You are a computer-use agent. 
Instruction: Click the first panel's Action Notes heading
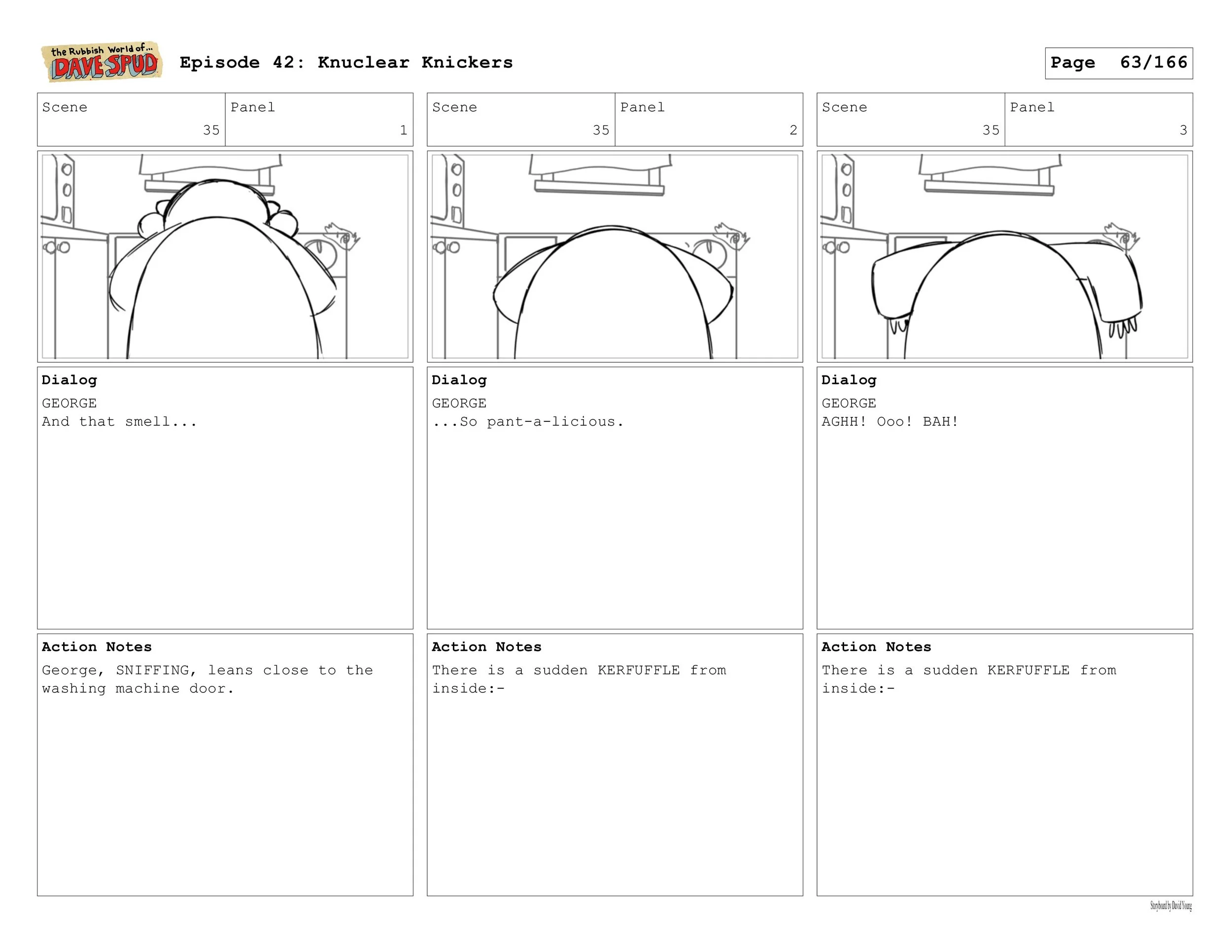pyautogui.click(x=97, y=647)
